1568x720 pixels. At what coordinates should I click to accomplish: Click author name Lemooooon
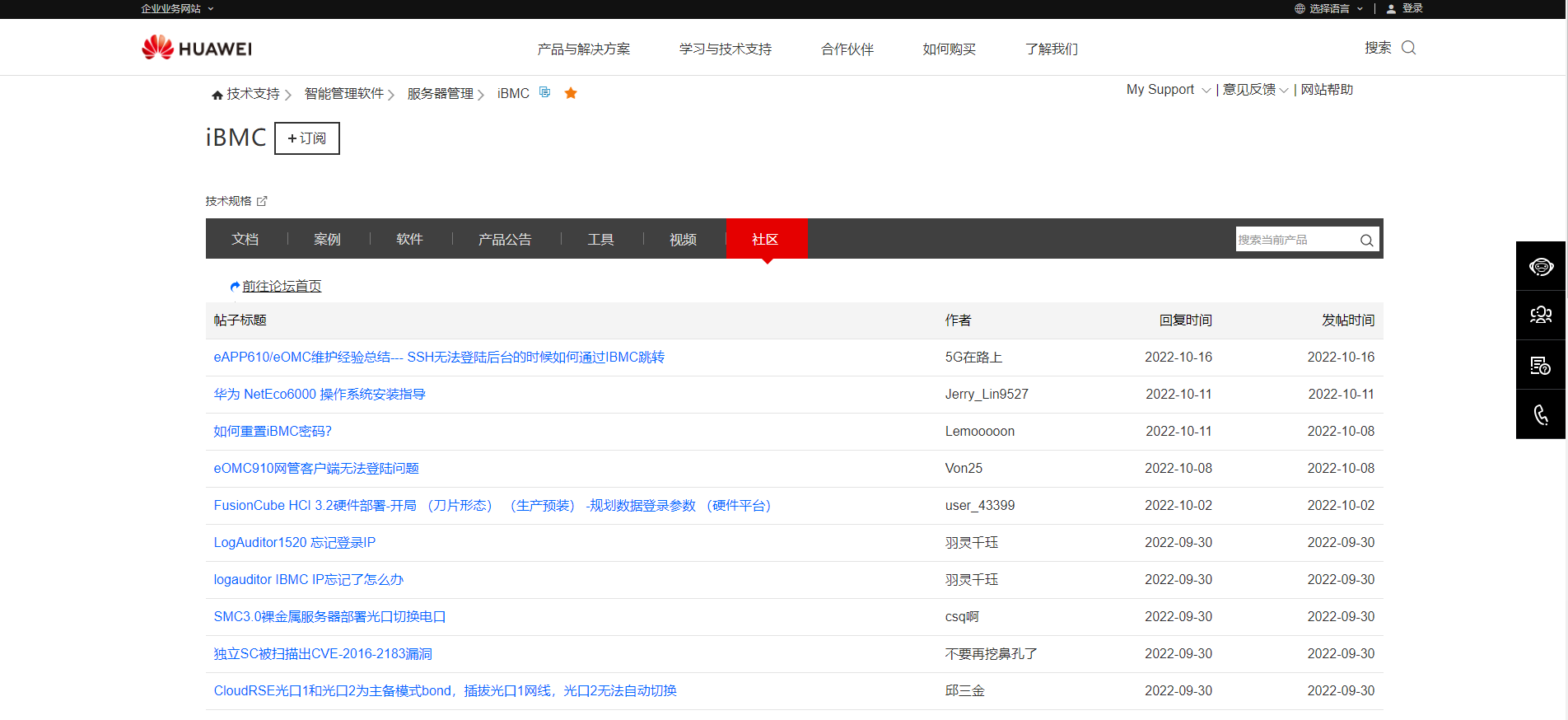[980, 432]
